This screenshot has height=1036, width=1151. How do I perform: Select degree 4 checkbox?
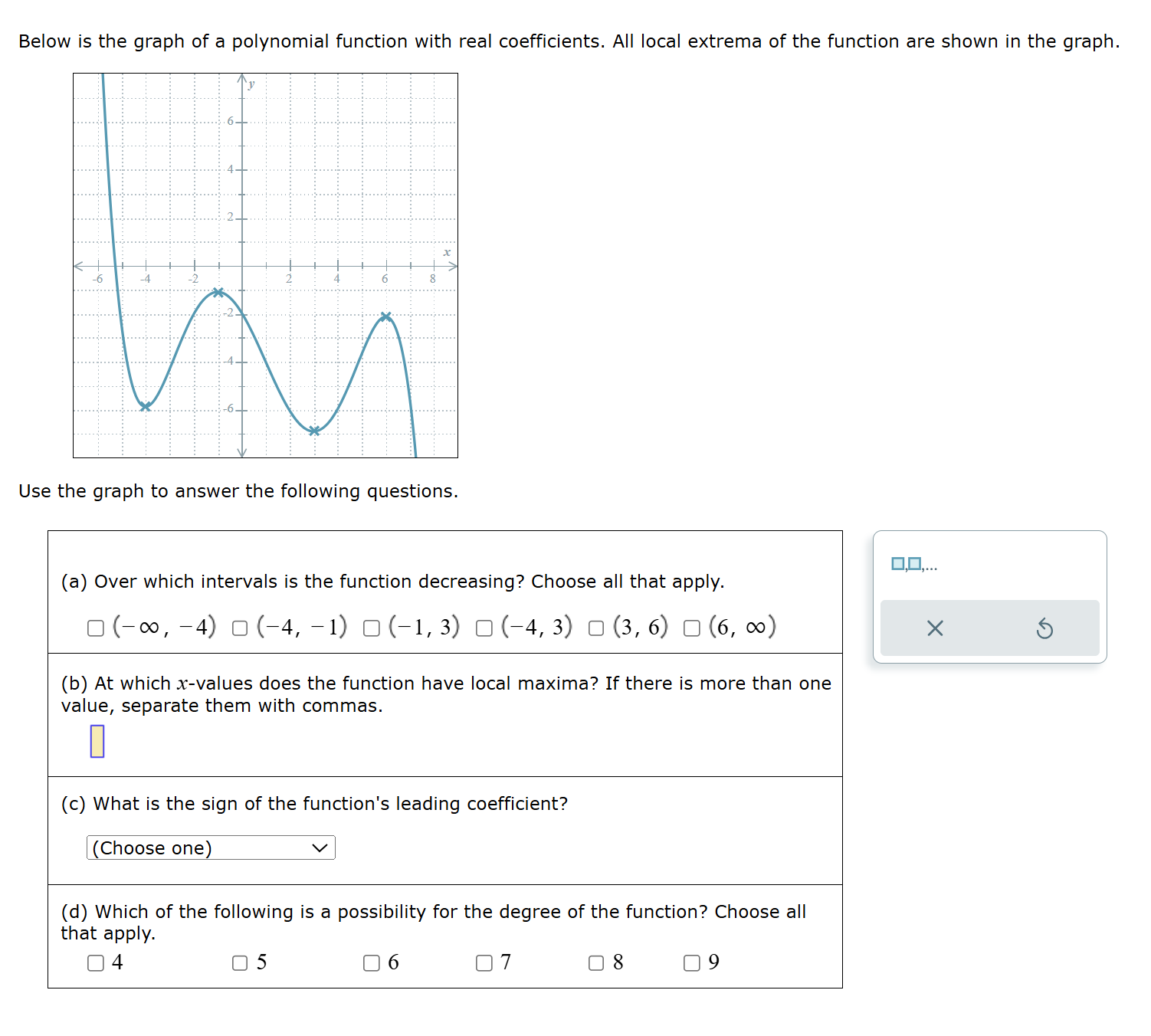(x=96, y=963)
